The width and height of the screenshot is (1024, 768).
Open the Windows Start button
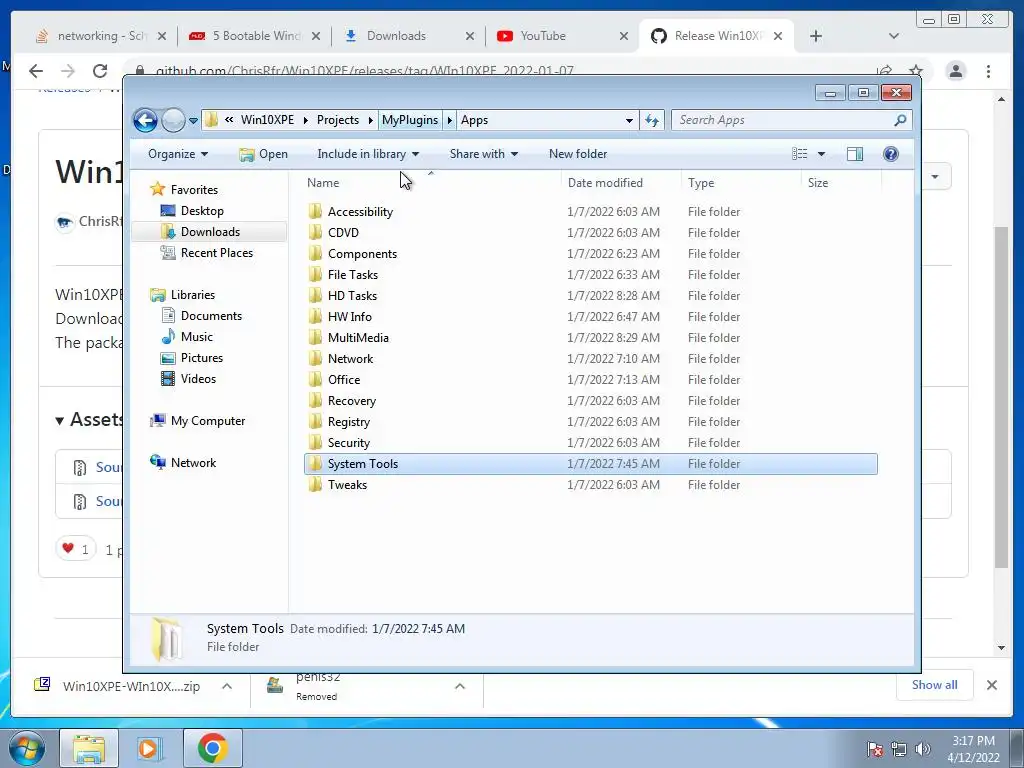click(x=27, y=748)
